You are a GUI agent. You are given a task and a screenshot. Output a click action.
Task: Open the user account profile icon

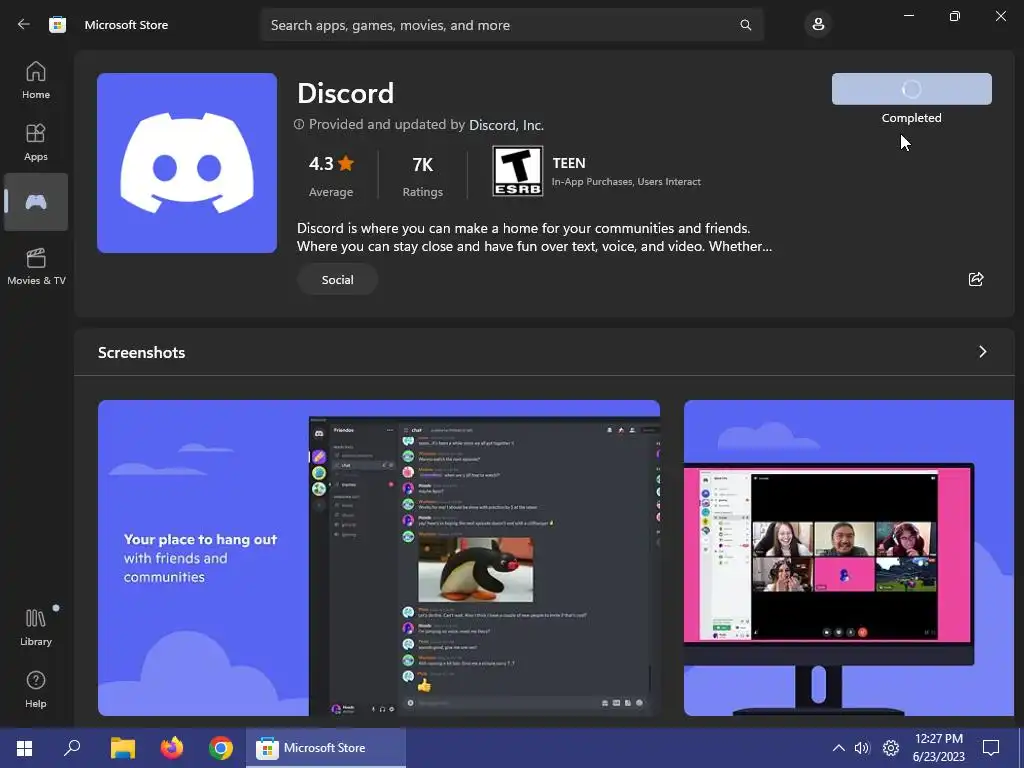(x=818, y=25)
